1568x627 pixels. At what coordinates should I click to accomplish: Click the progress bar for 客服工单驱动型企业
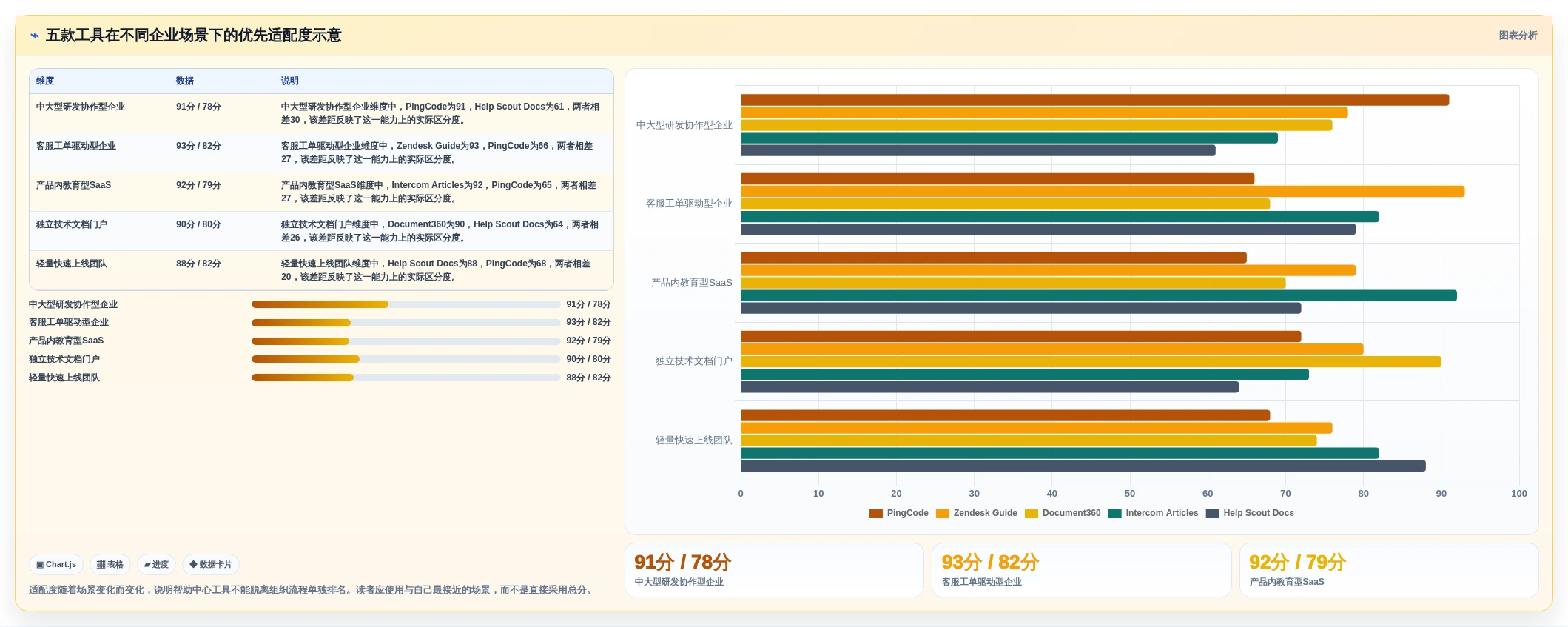pyautogui.click(x=406, y=323)
